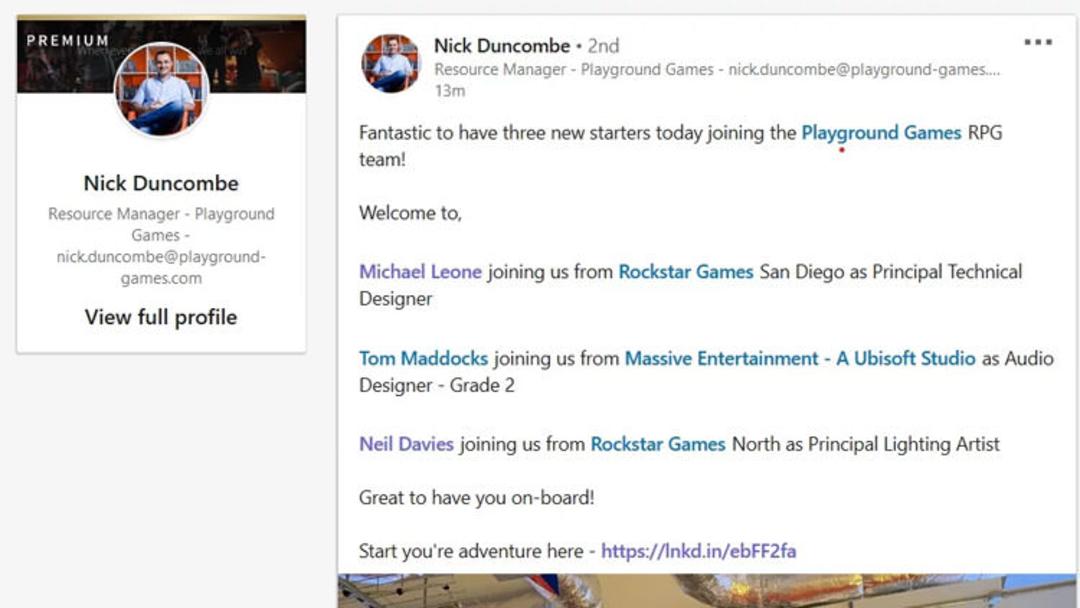Click Nick Duncombe author name on post
Screen dimensions: 1080x608
pyautogui.click(x=501, y=45)
